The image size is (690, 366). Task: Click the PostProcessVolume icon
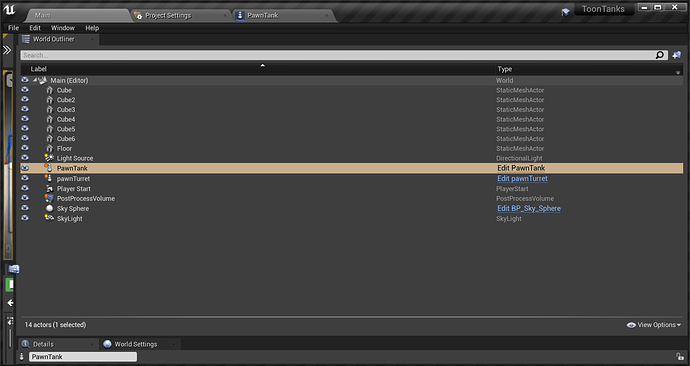pyautogui.click(x=49, y=198)
